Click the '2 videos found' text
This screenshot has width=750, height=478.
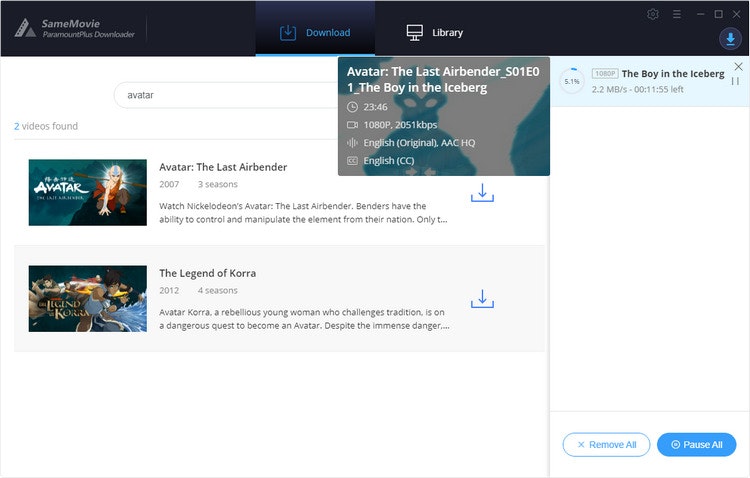click(x=46, y=126)
